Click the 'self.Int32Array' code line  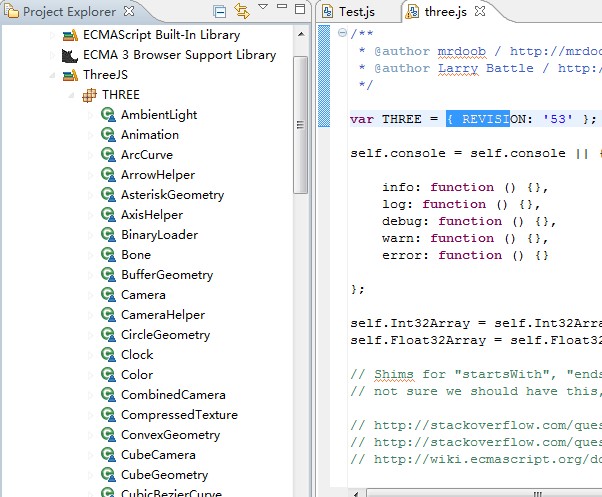(x=476, y=324)
